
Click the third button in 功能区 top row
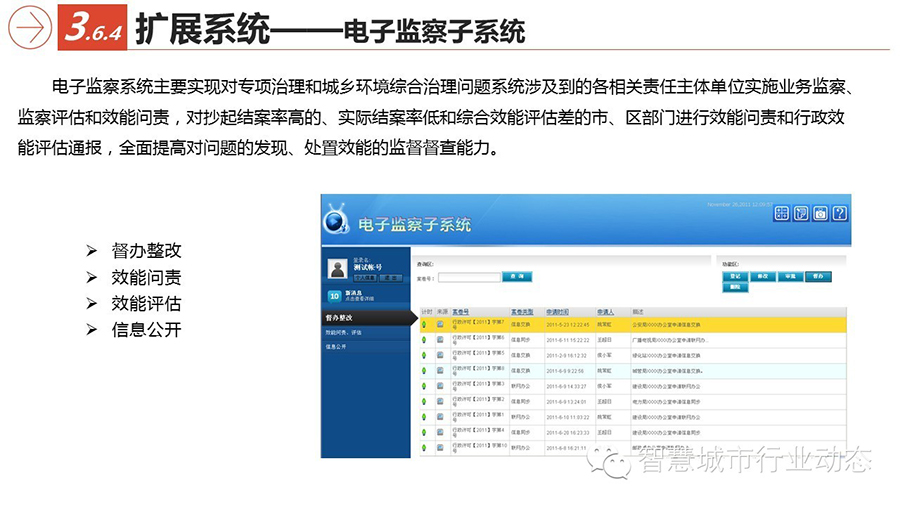pyautogui.click(x=790, y=277)
